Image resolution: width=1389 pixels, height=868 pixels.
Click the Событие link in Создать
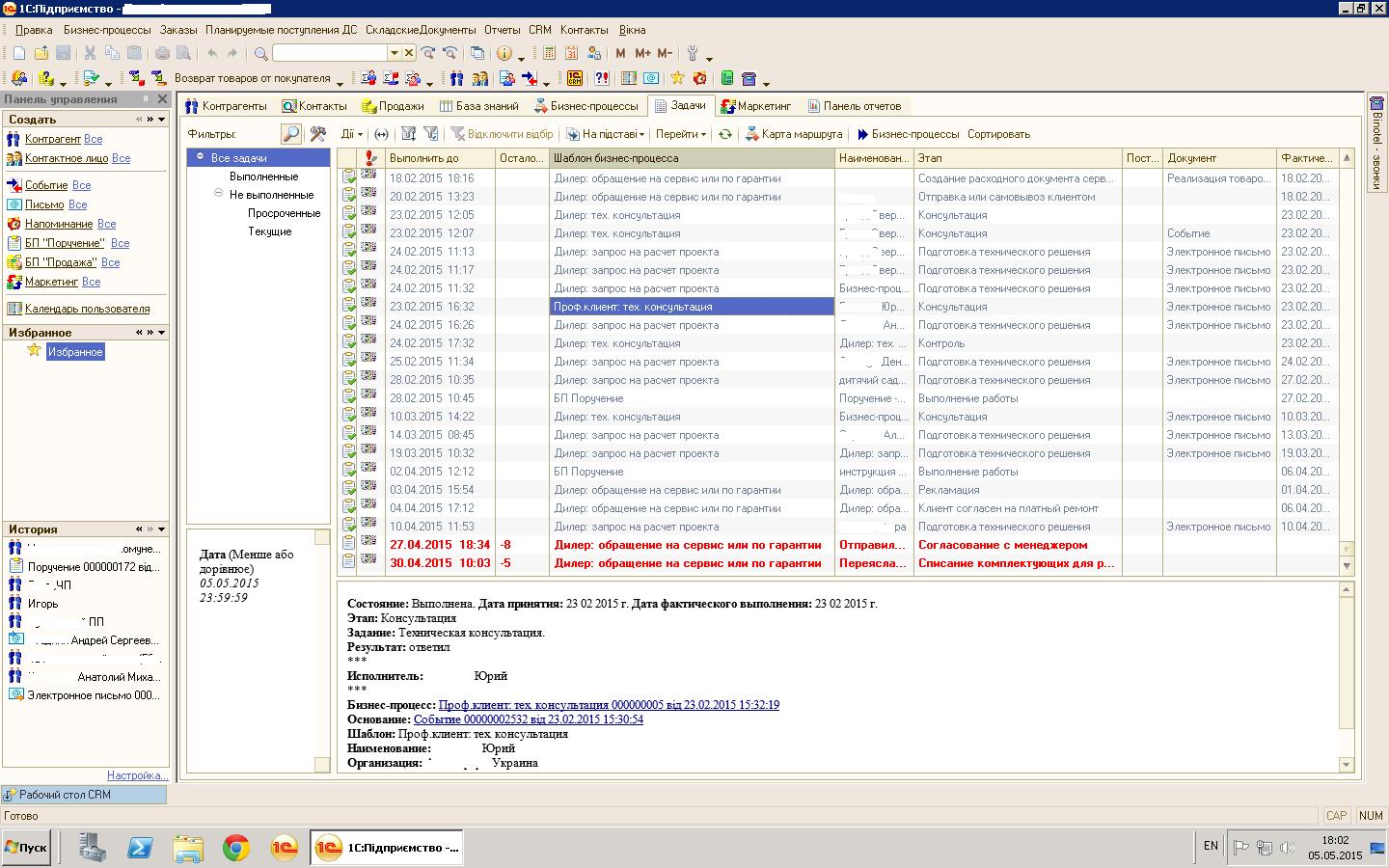(46, 185)
